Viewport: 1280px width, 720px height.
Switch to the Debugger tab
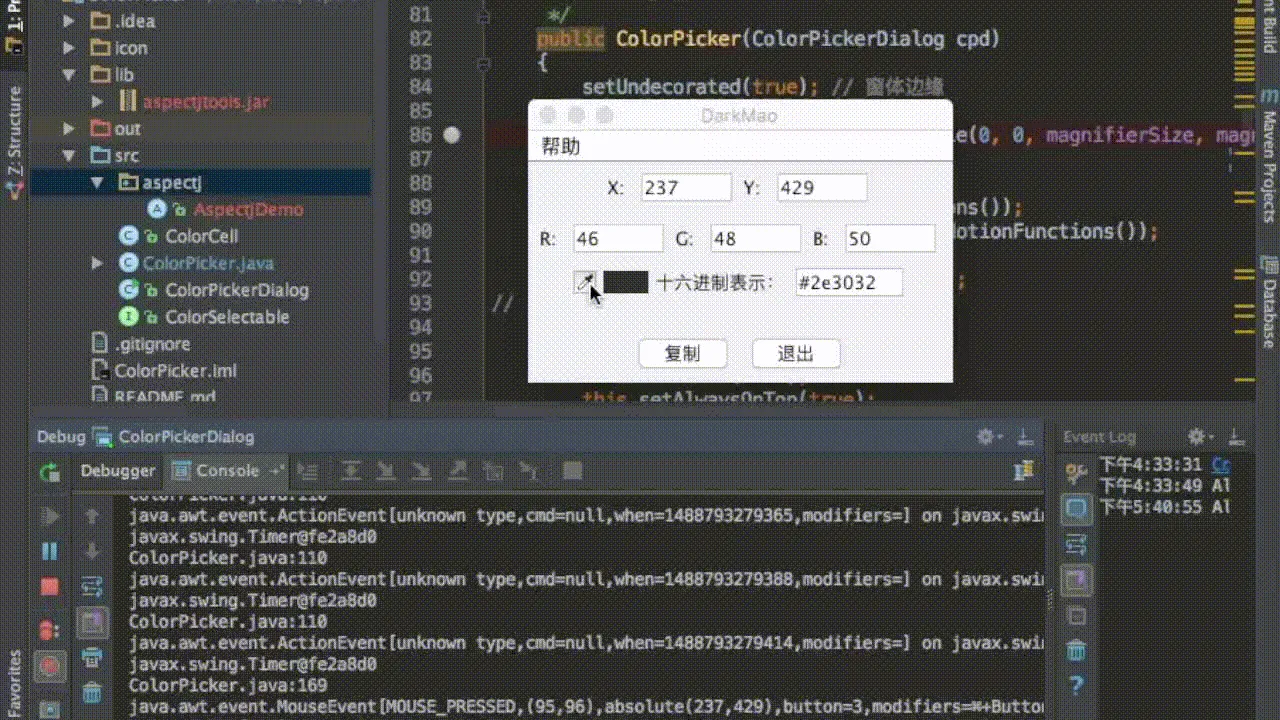[x=118, y=471]
